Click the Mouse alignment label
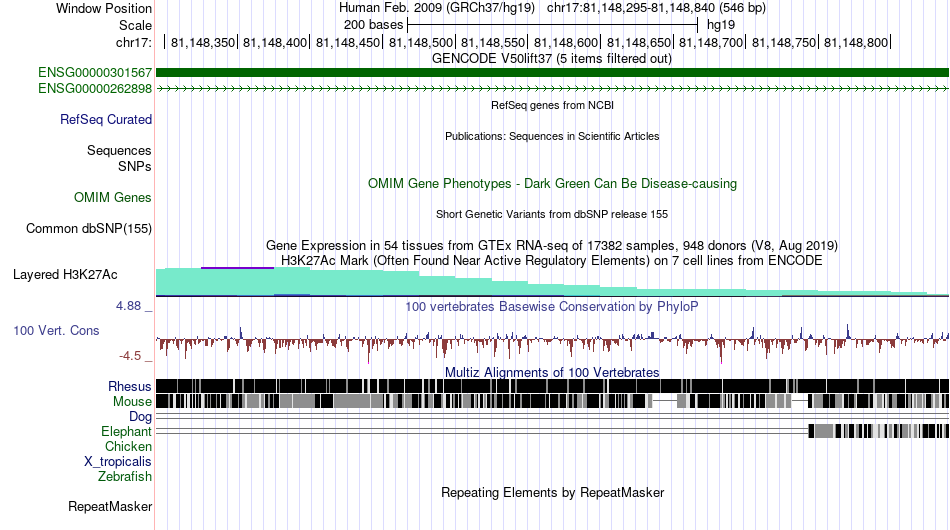This screenshot has width=950, height=530. pos(132,402)
